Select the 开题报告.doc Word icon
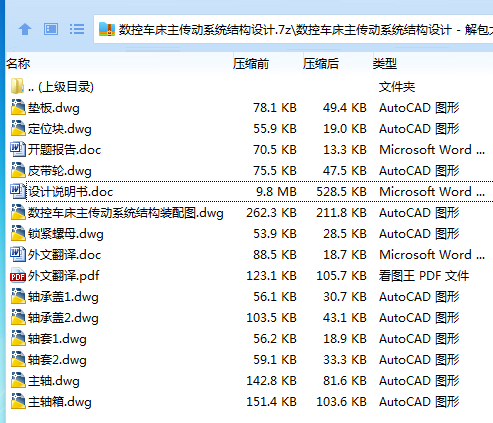 tap(18, 149)
